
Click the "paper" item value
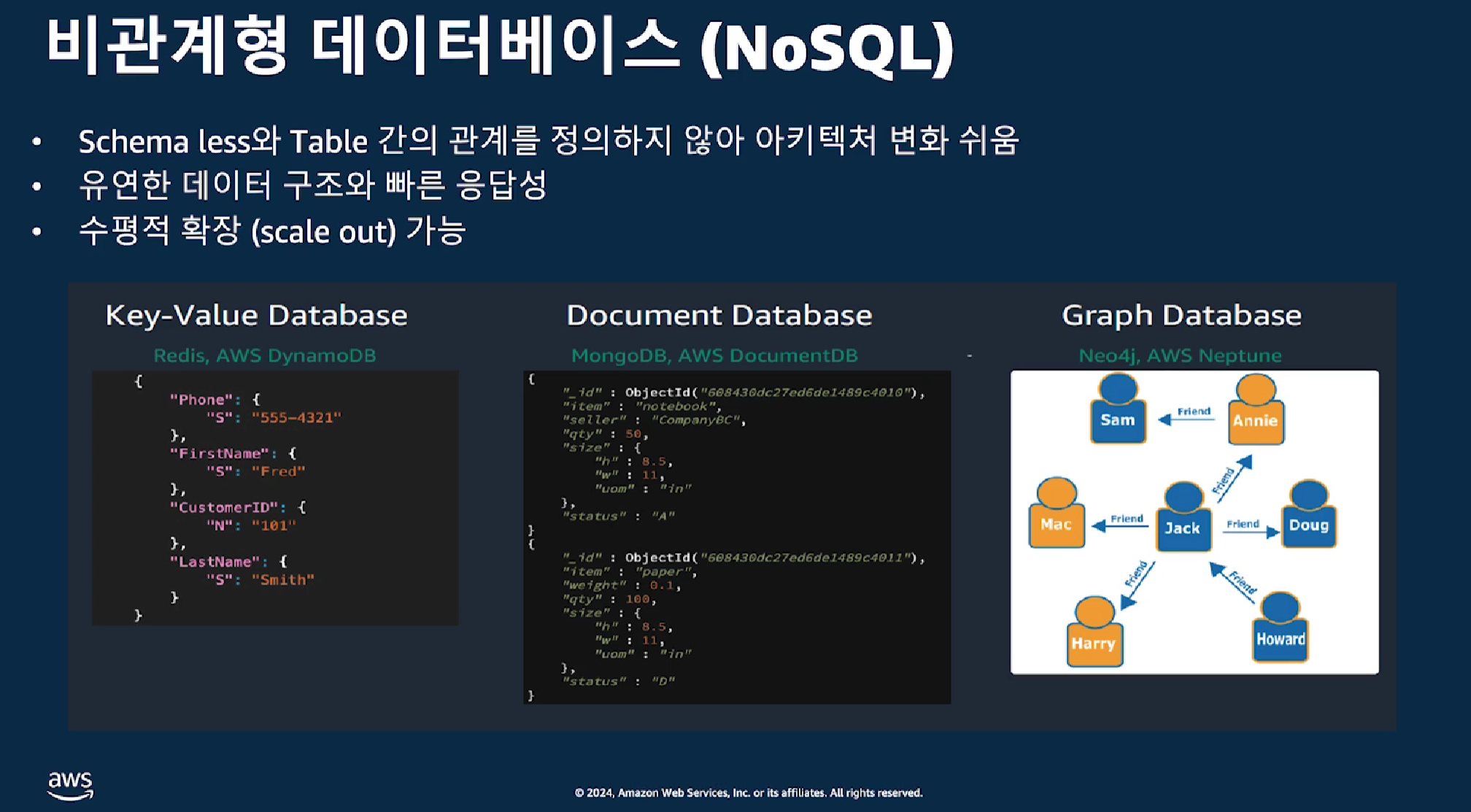(x=664, y=572)
